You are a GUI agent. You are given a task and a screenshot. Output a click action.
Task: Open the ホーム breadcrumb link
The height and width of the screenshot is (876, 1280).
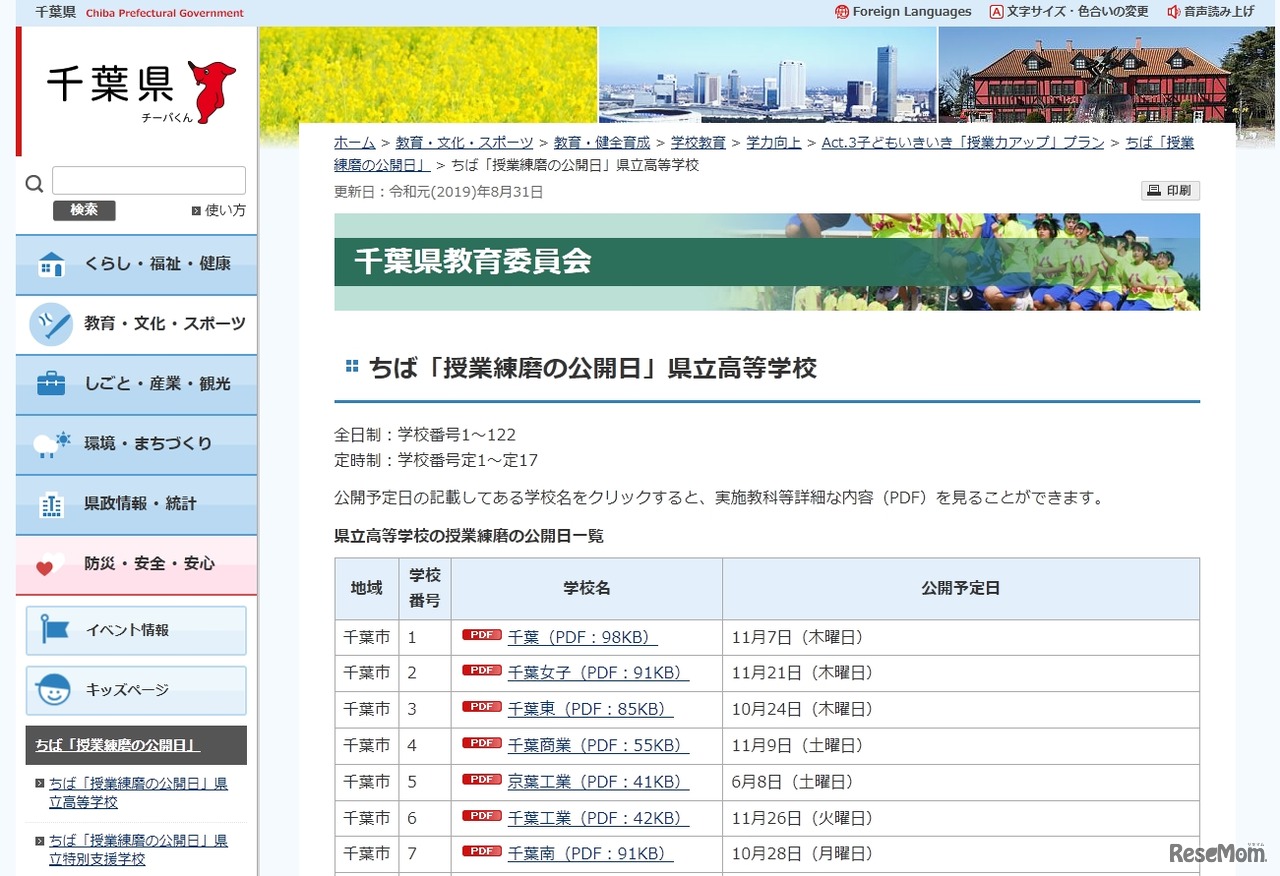point(354,142)
